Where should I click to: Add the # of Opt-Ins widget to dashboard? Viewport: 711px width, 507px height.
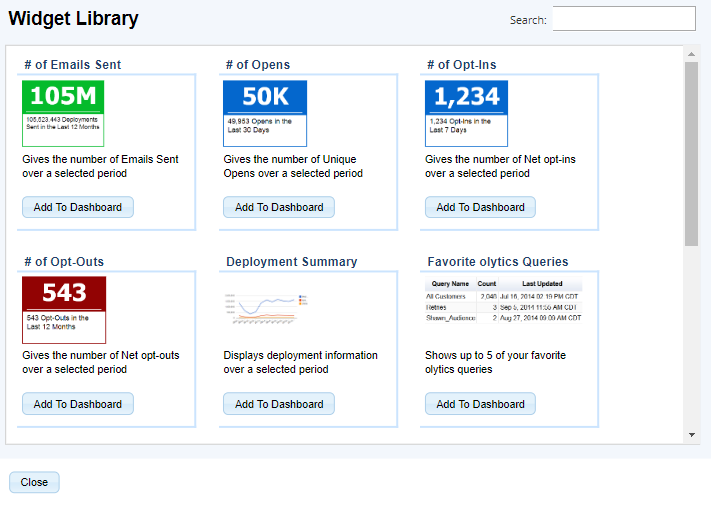(x=480, y=207)
